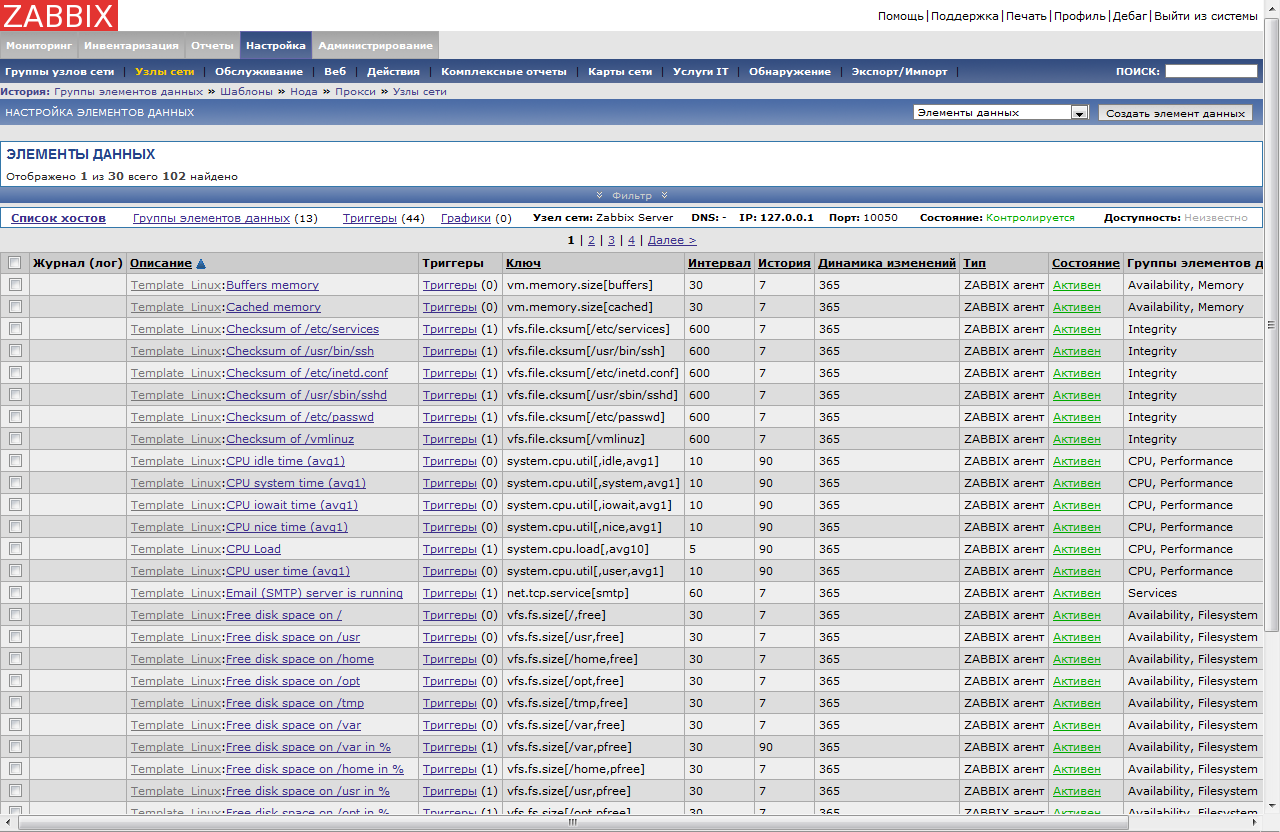This screenshot has width=1280, height=832.
Task: Click the vfs.file.cksum[/etc/inetd.conf] key text
Action: (x=593, y=373)
